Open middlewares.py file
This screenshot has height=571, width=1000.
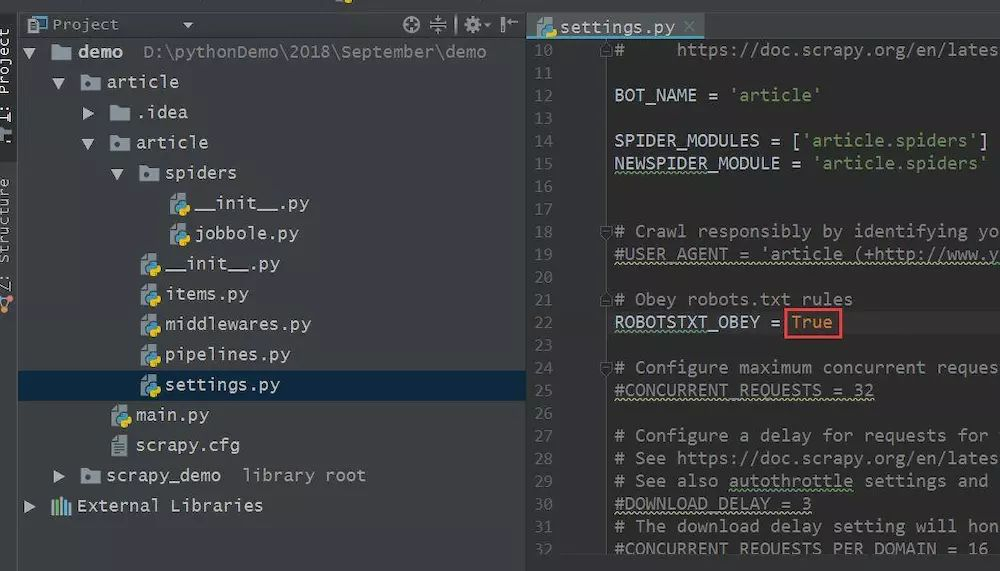[x=272, y=324]
